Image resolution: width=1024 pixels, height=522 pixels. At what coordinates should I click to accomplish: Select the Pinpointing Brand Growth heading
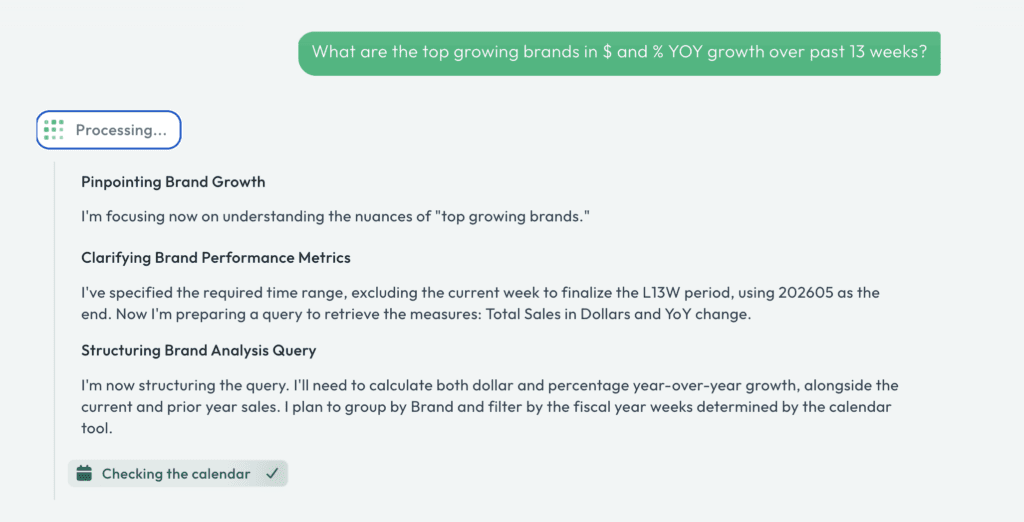pyautogui.click(x=173, y=182)
